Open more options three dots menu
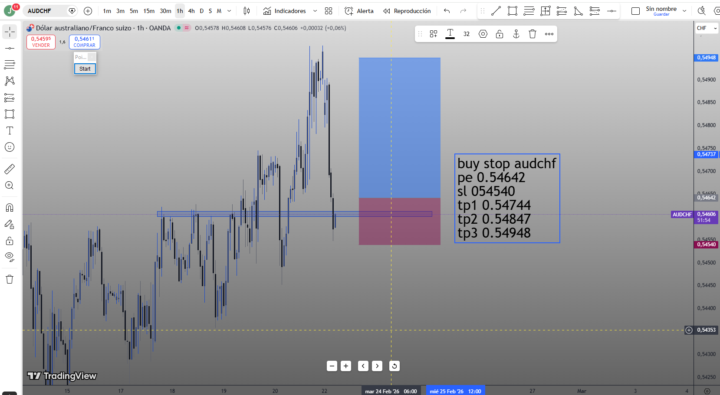The height and width of the screenshot is (395, 720). (549, 34)
